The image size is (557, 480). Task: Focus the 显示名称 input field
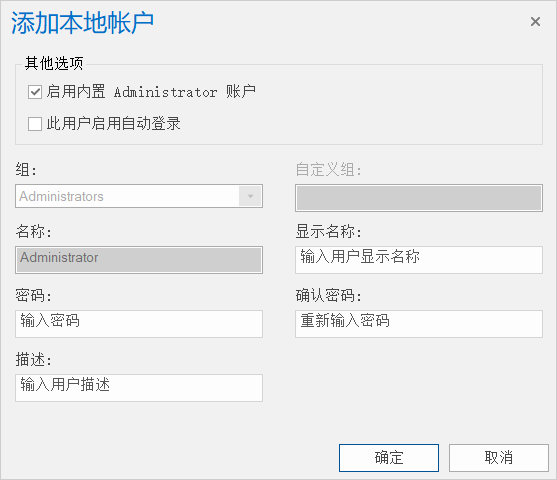click(419, 260)
